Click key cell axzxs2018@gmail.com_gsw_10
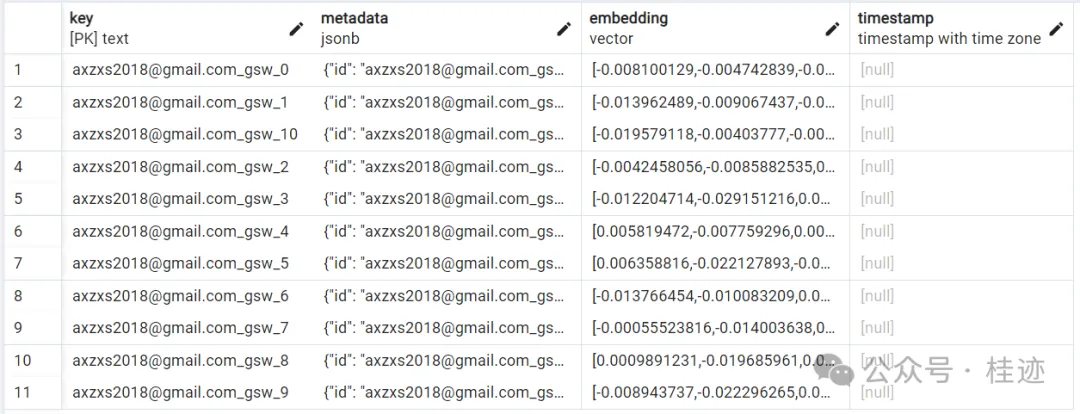 [x=185, y=134]
